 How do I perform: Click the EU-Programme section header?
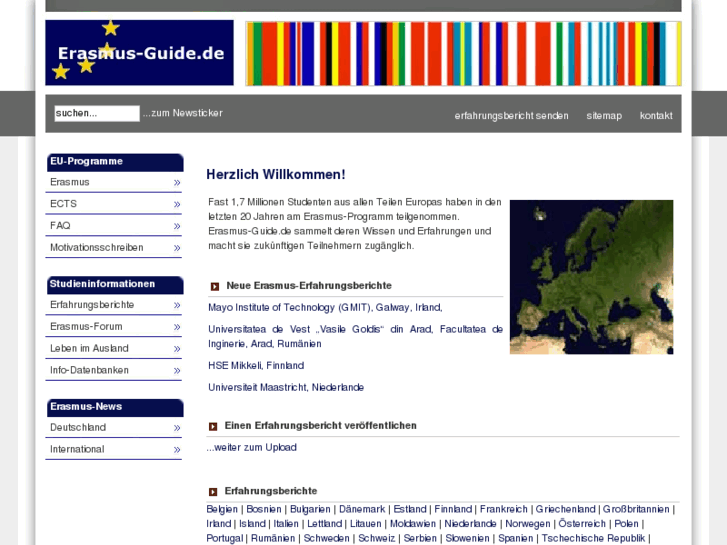pos(115,162)
